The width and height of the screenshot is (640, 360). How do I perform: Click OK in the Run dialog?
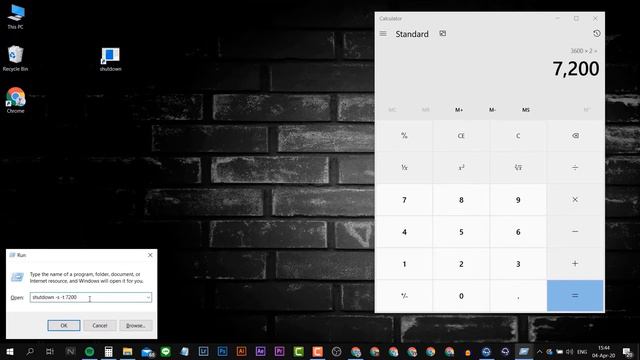(x=64, y=326)
